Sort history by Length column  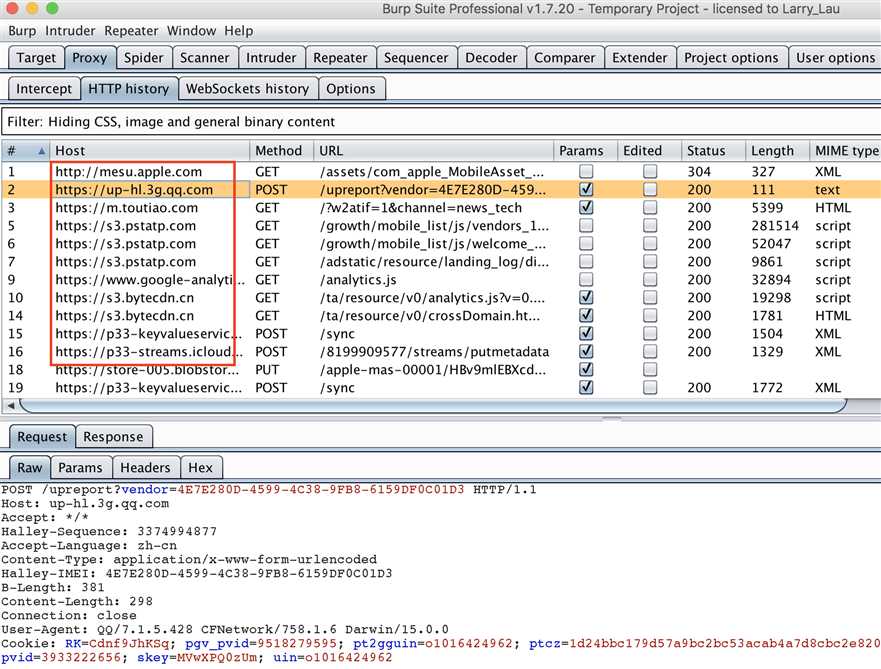coord(778,151)
